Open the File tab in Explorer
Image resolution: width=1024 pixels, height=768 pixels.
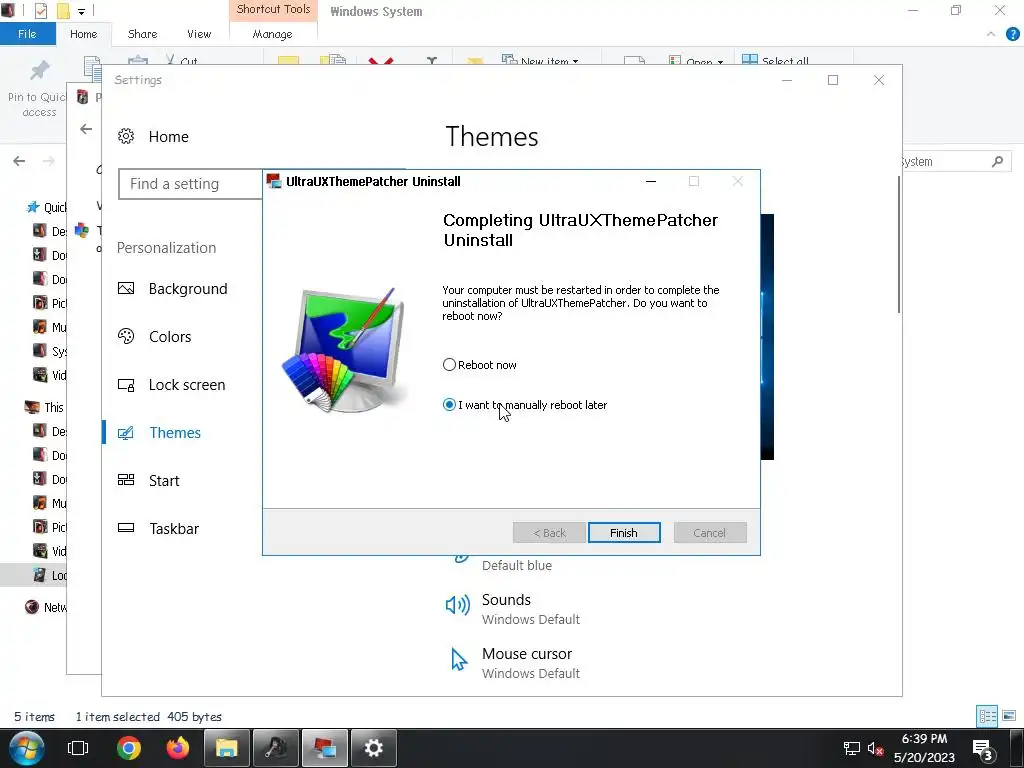click(x=27, y=34)
